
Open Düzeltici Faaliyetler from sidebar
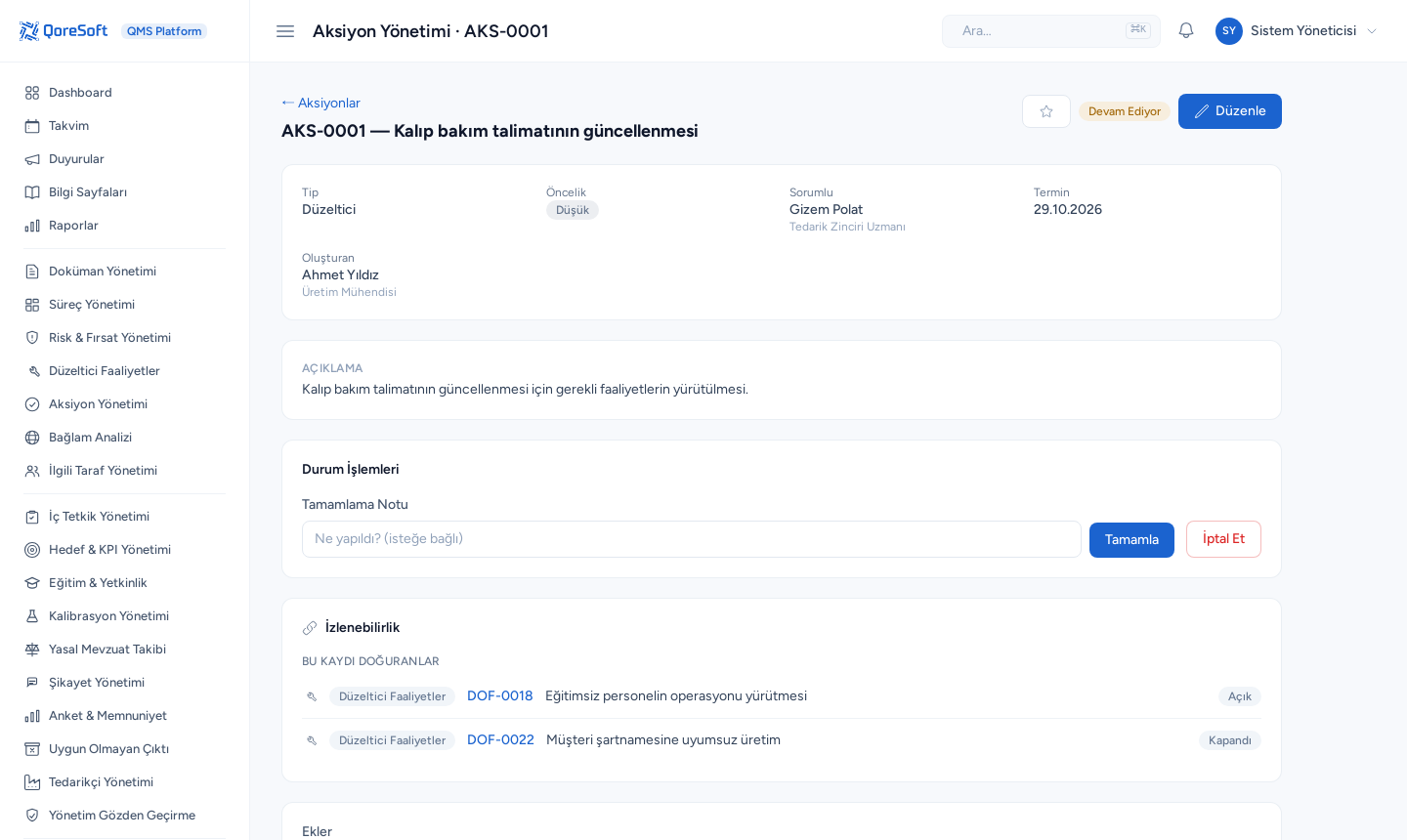[x=125, y=371]
